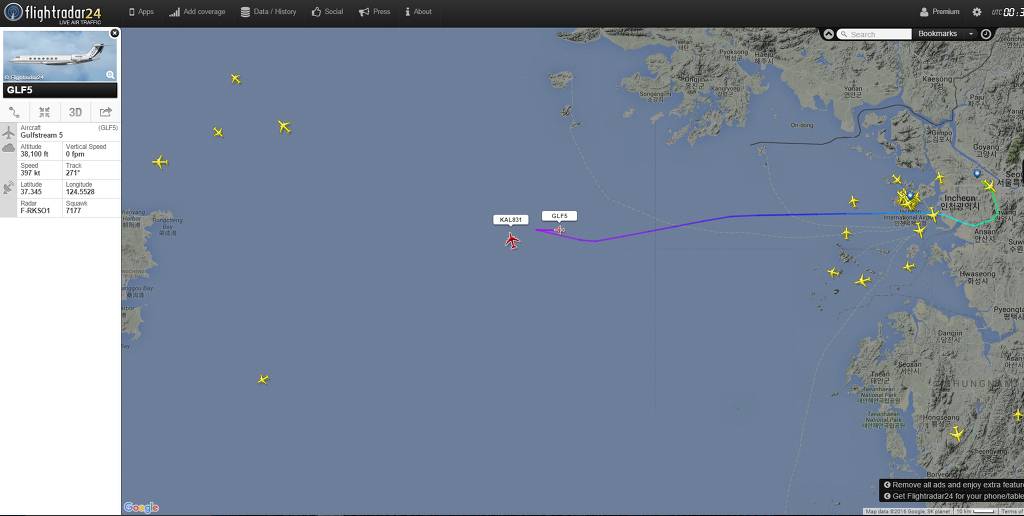Click the playback clock icon beside Bookmarks
The image size is (1024, 516).
point(986,34)
